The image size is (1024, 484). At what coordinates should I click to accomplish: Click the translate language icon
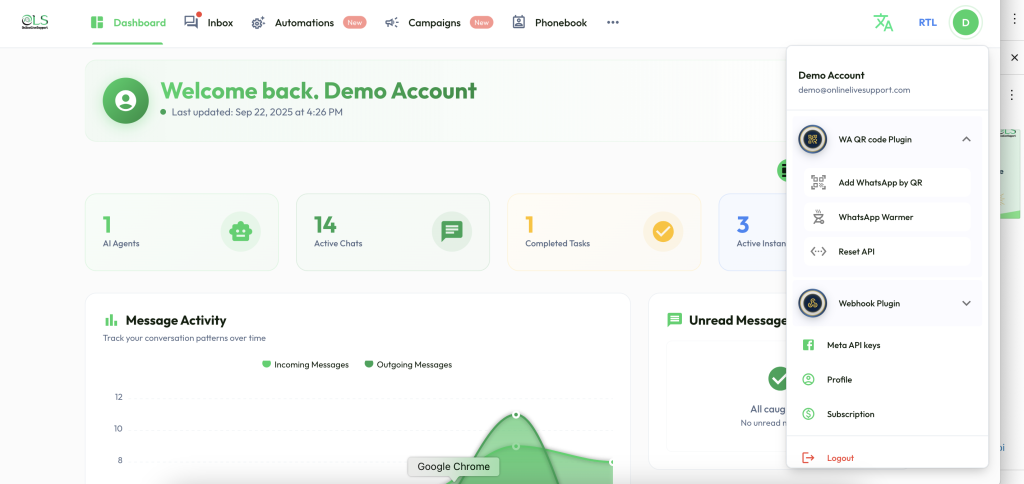coord(883,22)
